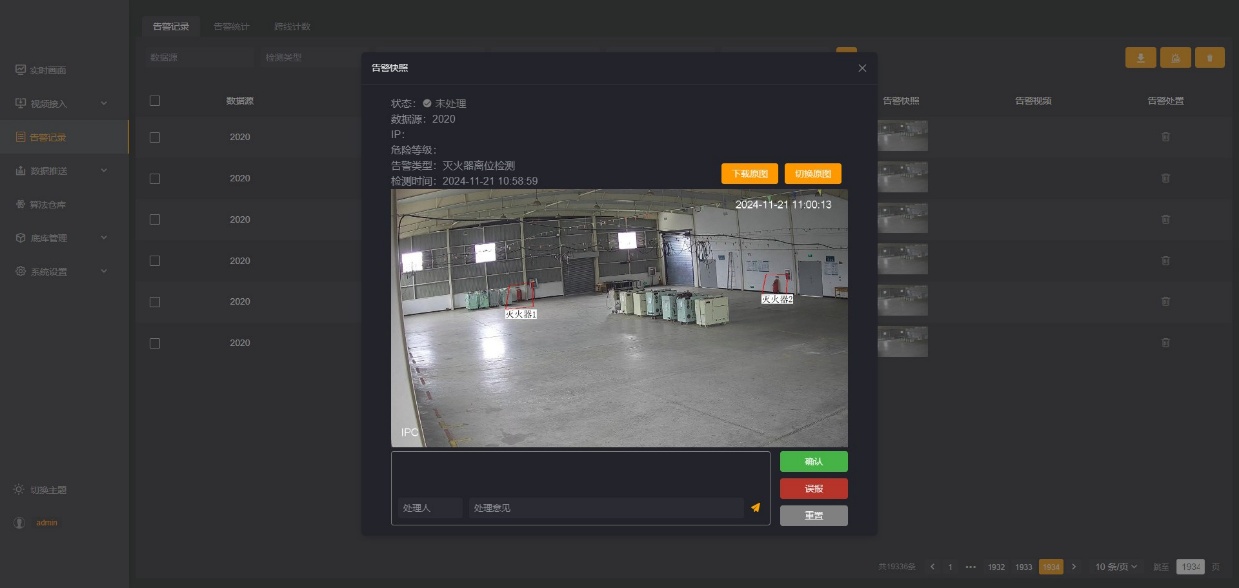Screen dimensions: 1239x588
Task: Tick the sixth row checkbox
Action: (154, 343)
